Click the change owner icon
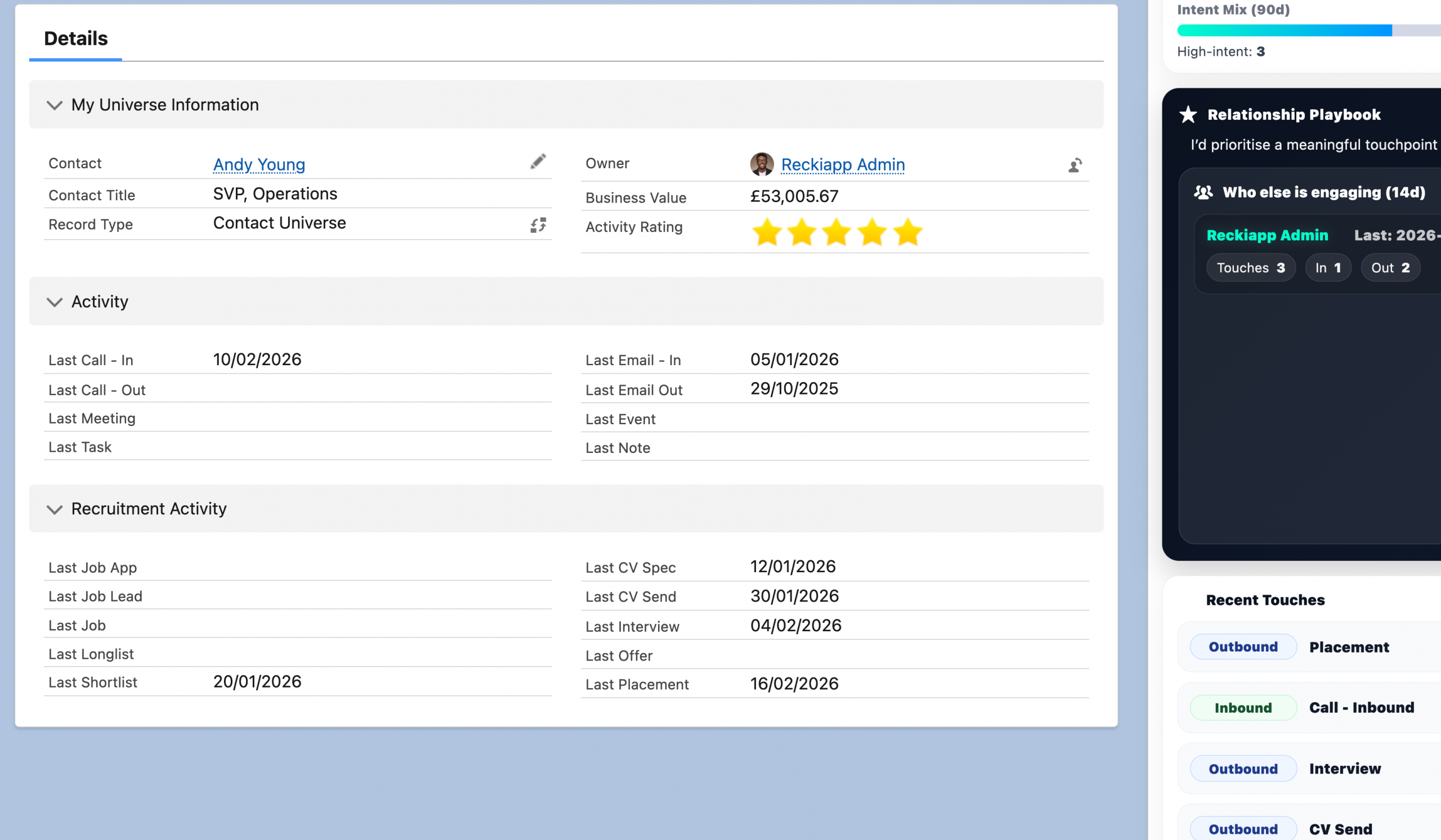 coord(1075,165)
